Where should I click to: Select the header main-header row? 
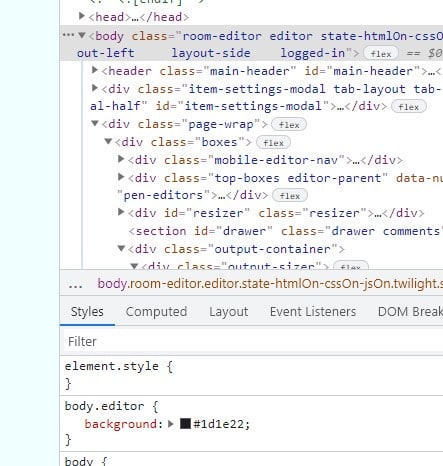tap(271, 71)
